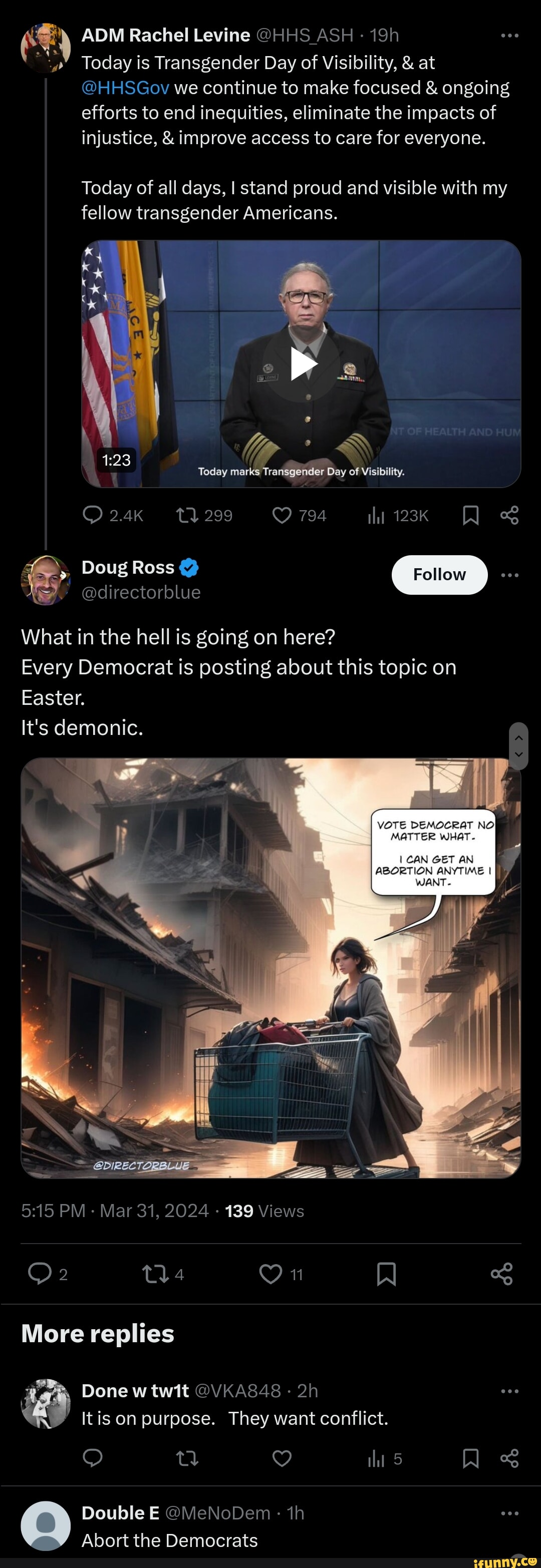Share the ADM Rachel Levine post
This screenshot has width=541, height=1568.
point(509,516)
